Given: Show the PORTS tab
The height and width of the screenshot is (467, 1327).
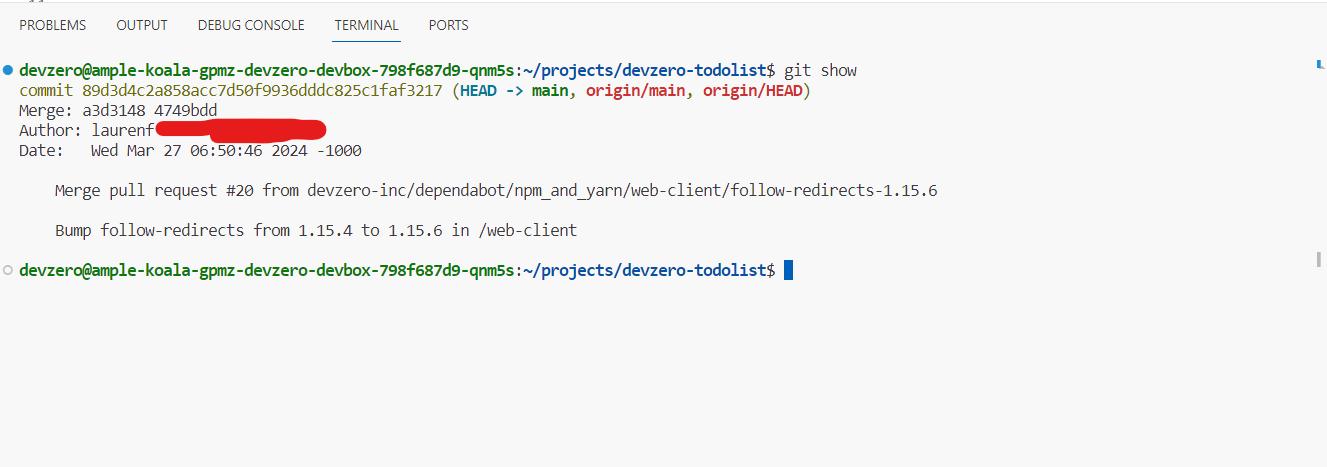Looking at the screenshot, I should [x=449, y=25].
